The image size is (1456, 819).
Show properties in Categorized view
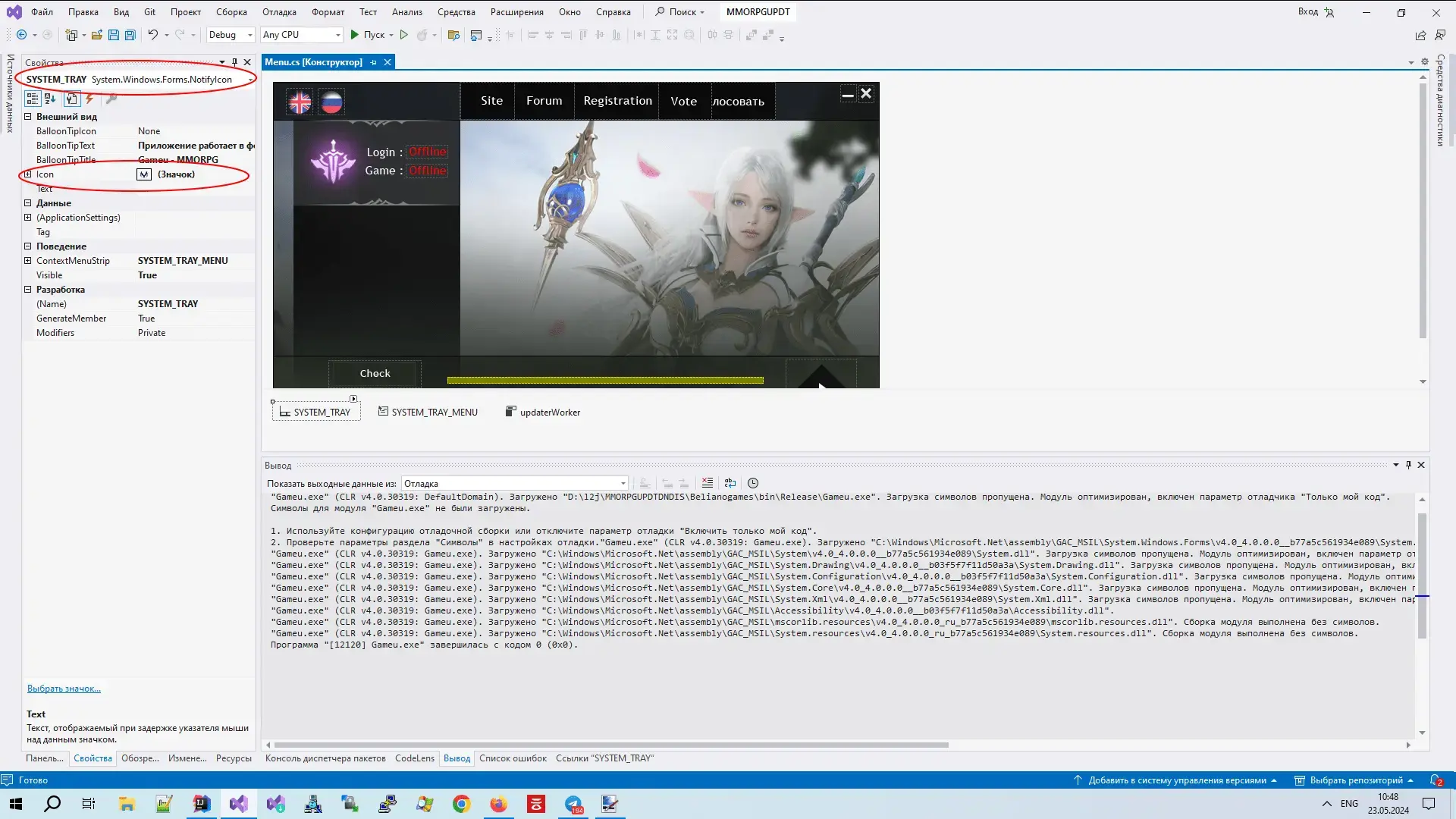click(33, 99)
